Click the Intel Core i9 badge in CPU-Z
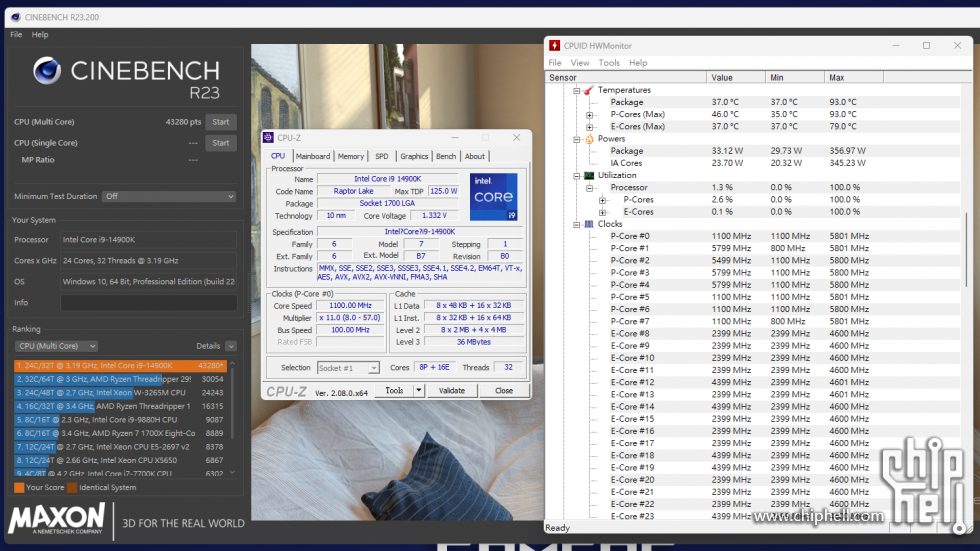The image size is (980, 551). [494, 197]
